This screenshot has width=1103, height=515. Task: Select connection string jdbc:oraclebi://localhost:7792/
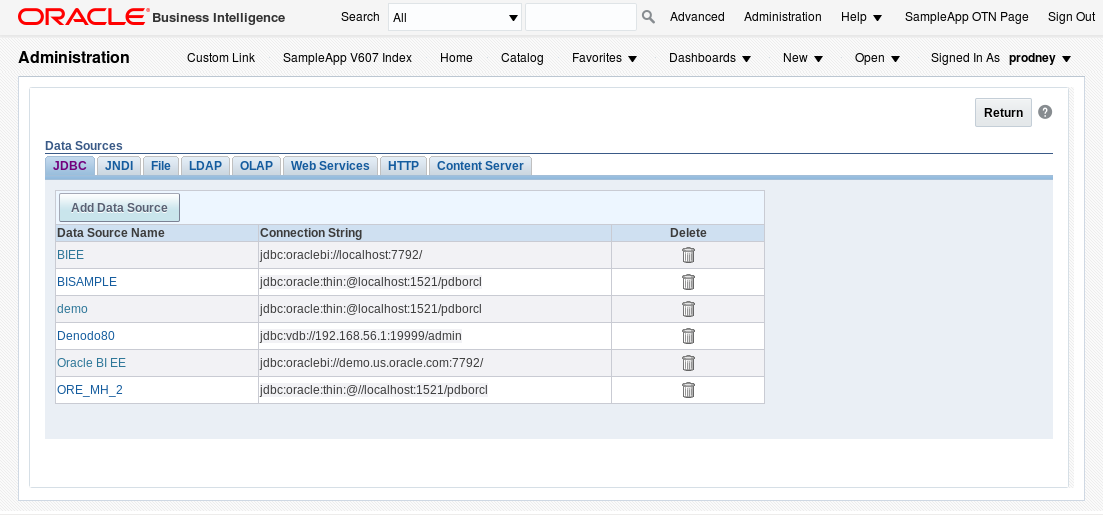(x=341, y=255)
